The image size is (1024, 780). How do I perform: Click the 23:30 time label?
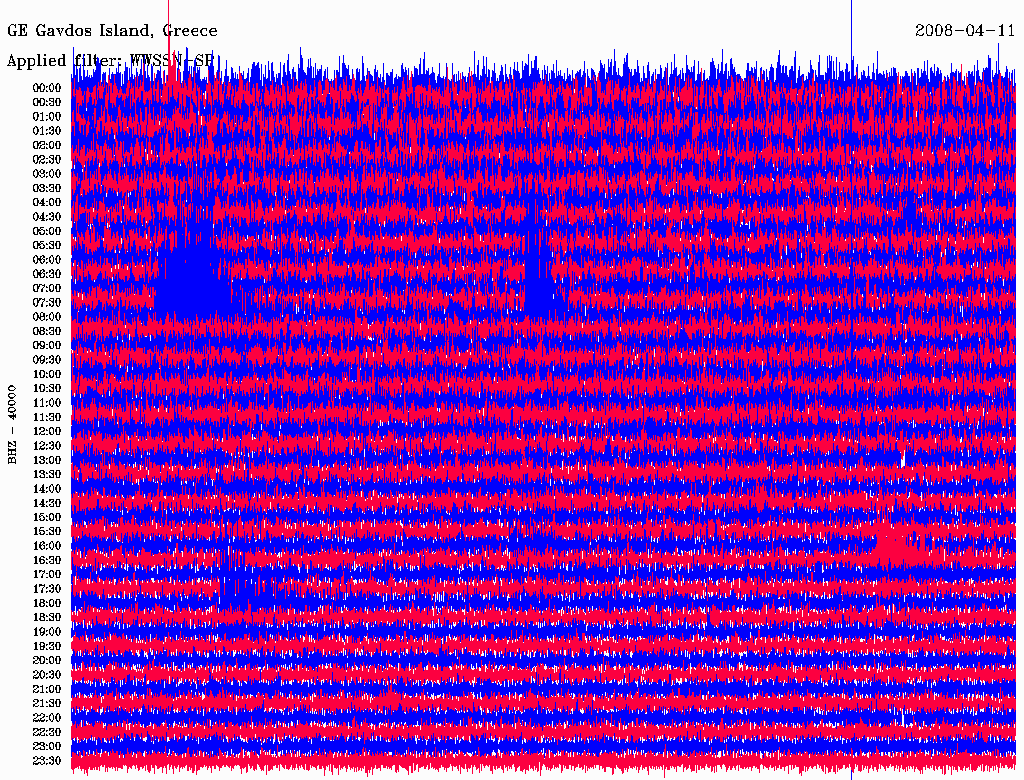point(47,761)
